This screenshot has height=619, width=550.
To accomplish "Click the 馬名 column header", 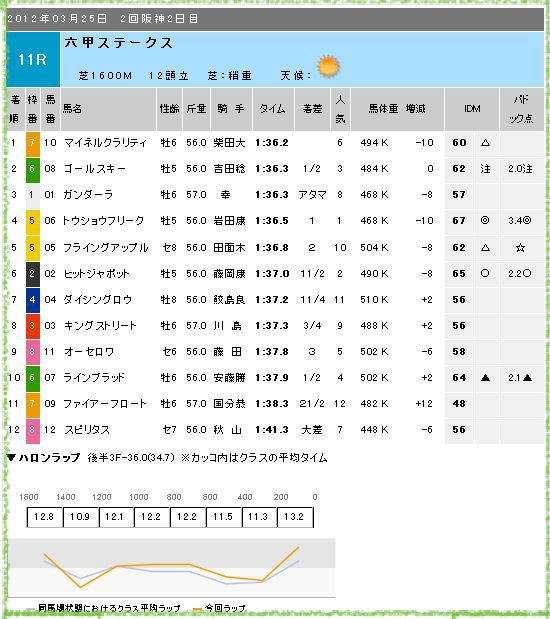I will point(72,109).
